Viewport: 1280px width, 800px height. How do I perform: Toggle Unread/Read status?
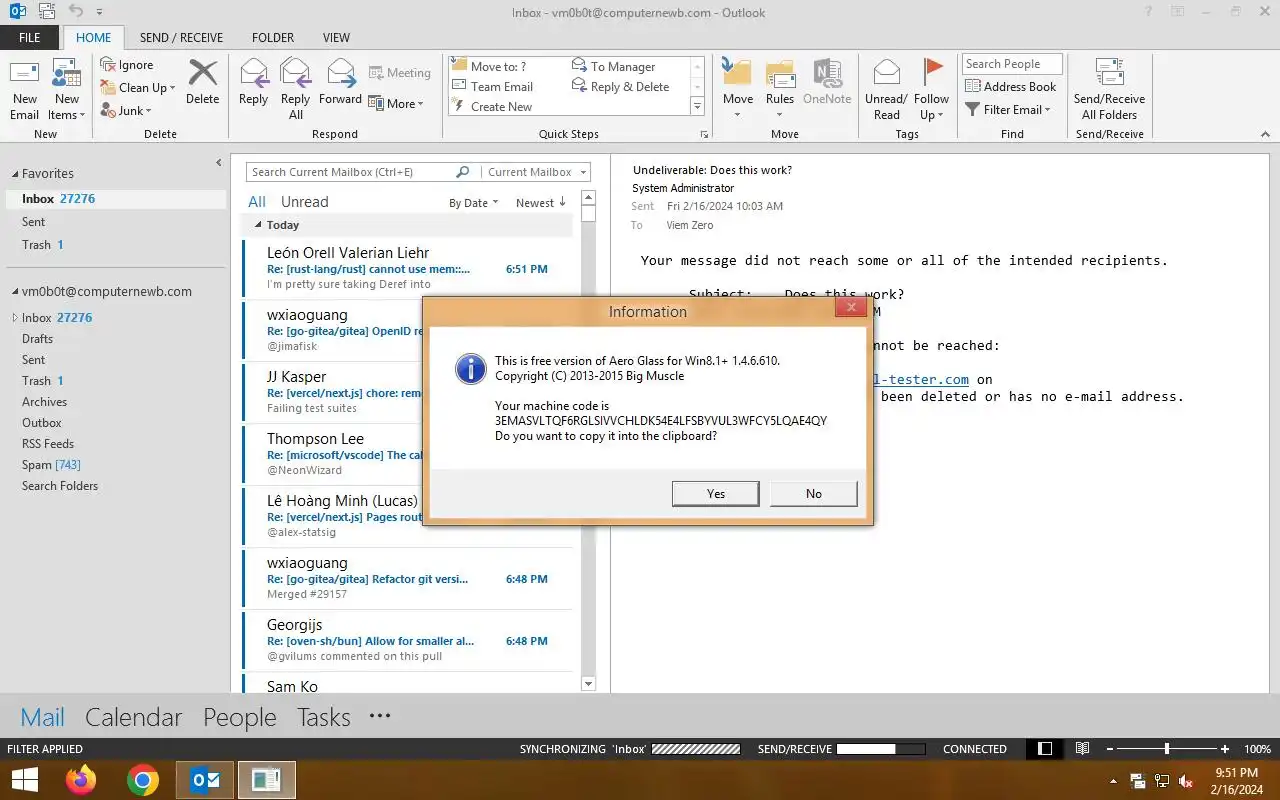pos(886,89)
